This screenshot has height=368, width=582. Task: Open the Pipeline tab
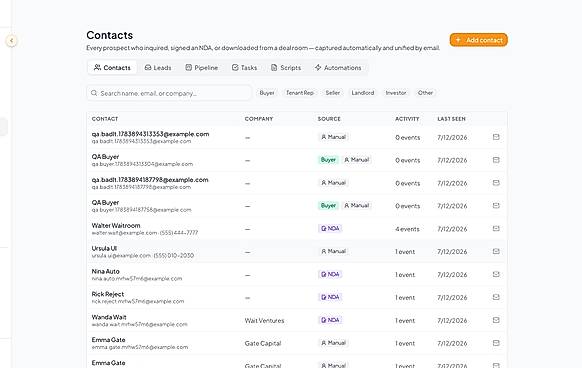click(202, 68)
